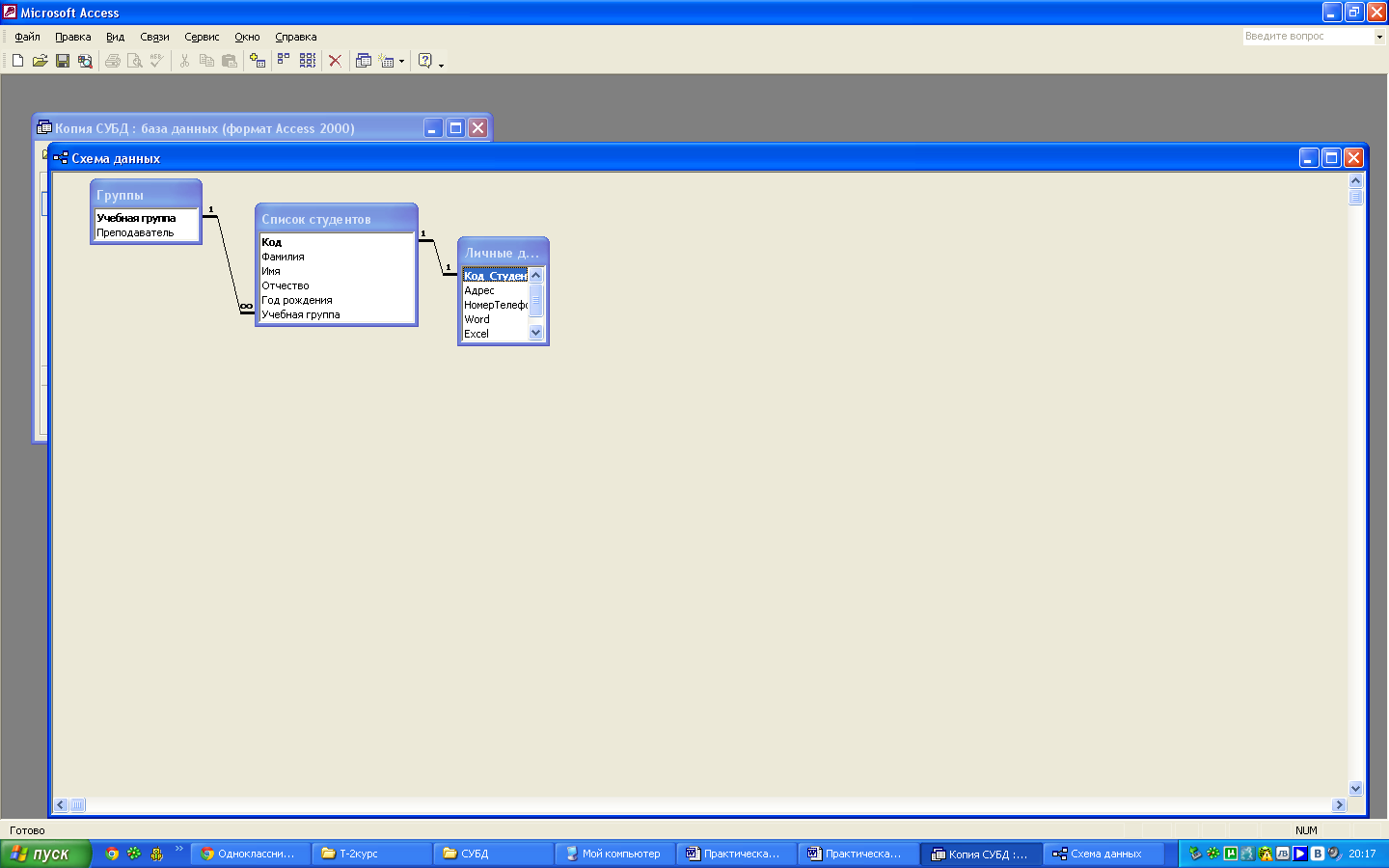Click the Paste clipboard icon
The height and width of the screenshot is (868, 1389).
(229, 61)
